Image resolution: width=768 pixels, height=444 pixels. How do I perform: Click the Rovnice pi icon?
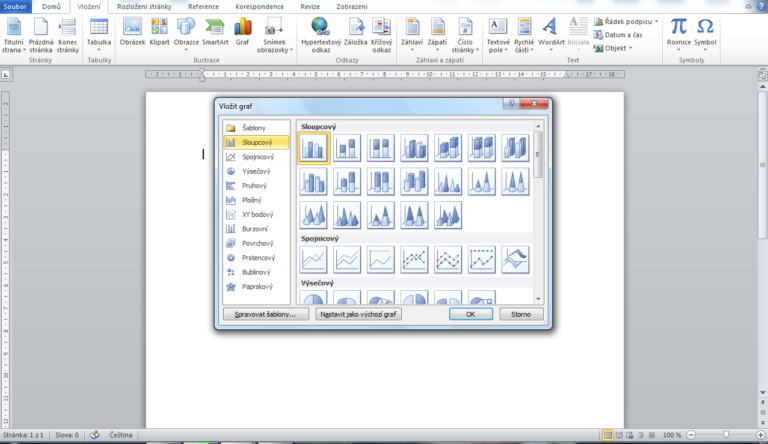click(x=679, y=31)
